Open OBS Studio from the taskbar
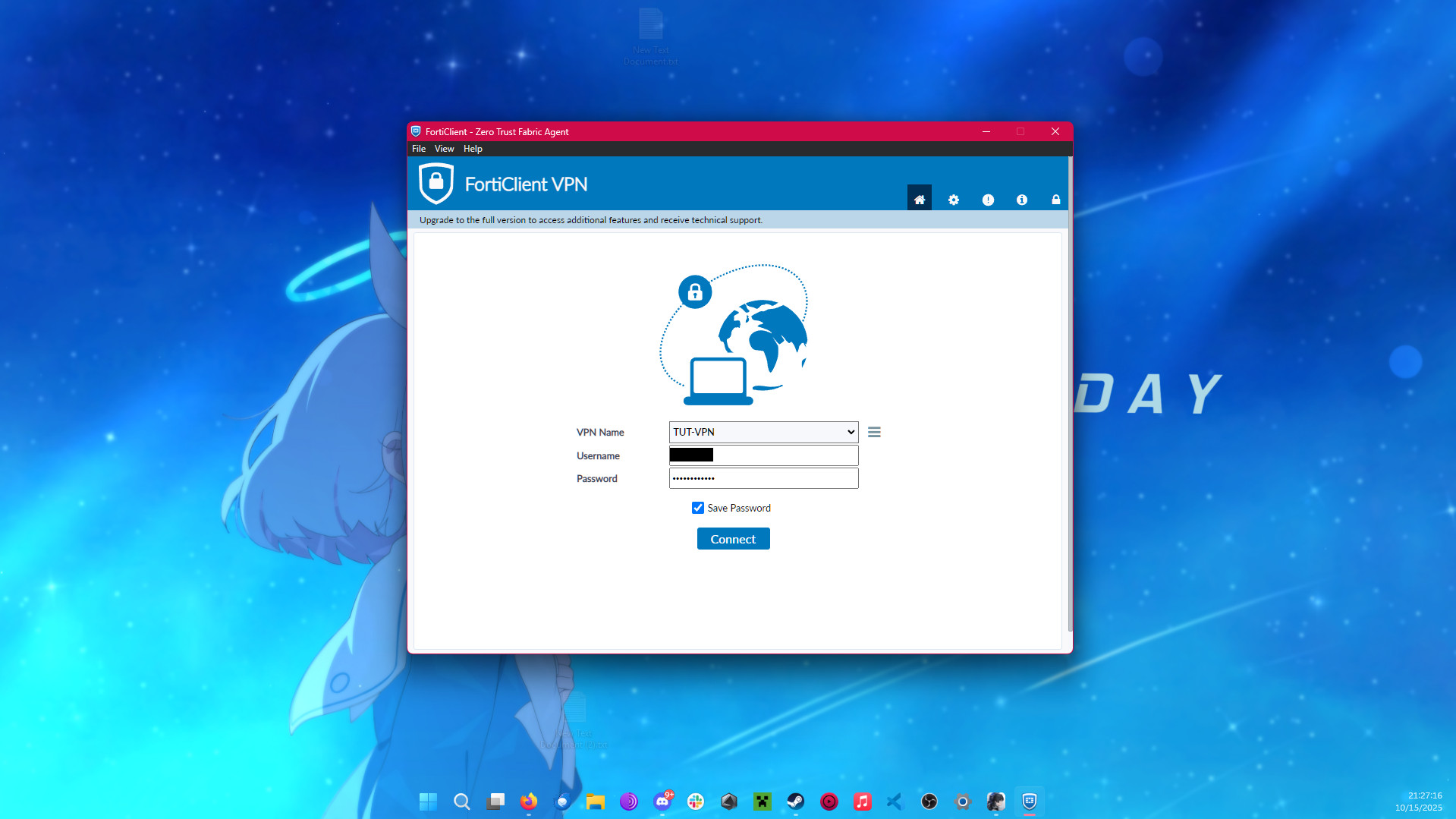 point(929,802)
